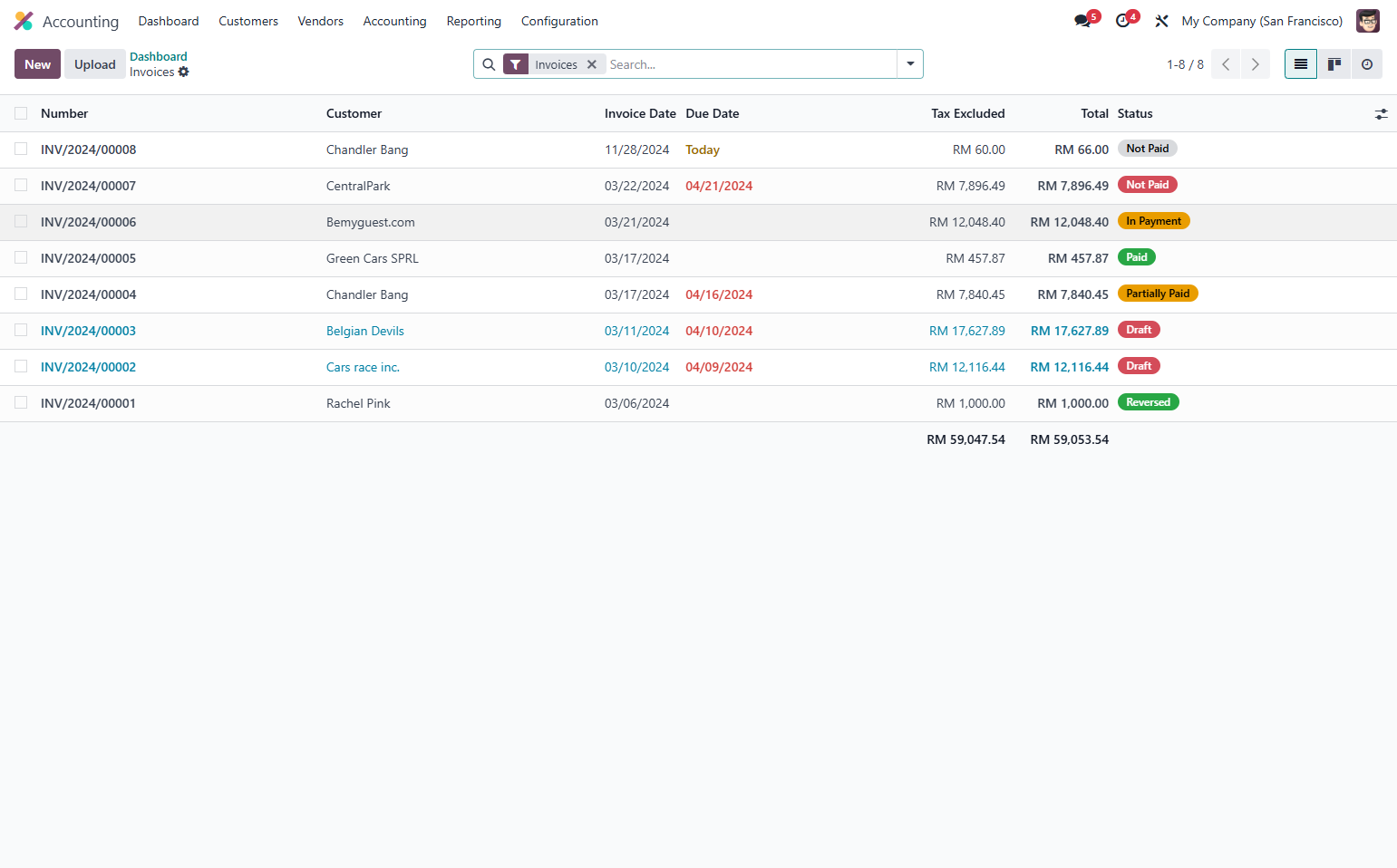Click the Invoices gear settings icon
The image size is (1397, 868).
(184, 72)
